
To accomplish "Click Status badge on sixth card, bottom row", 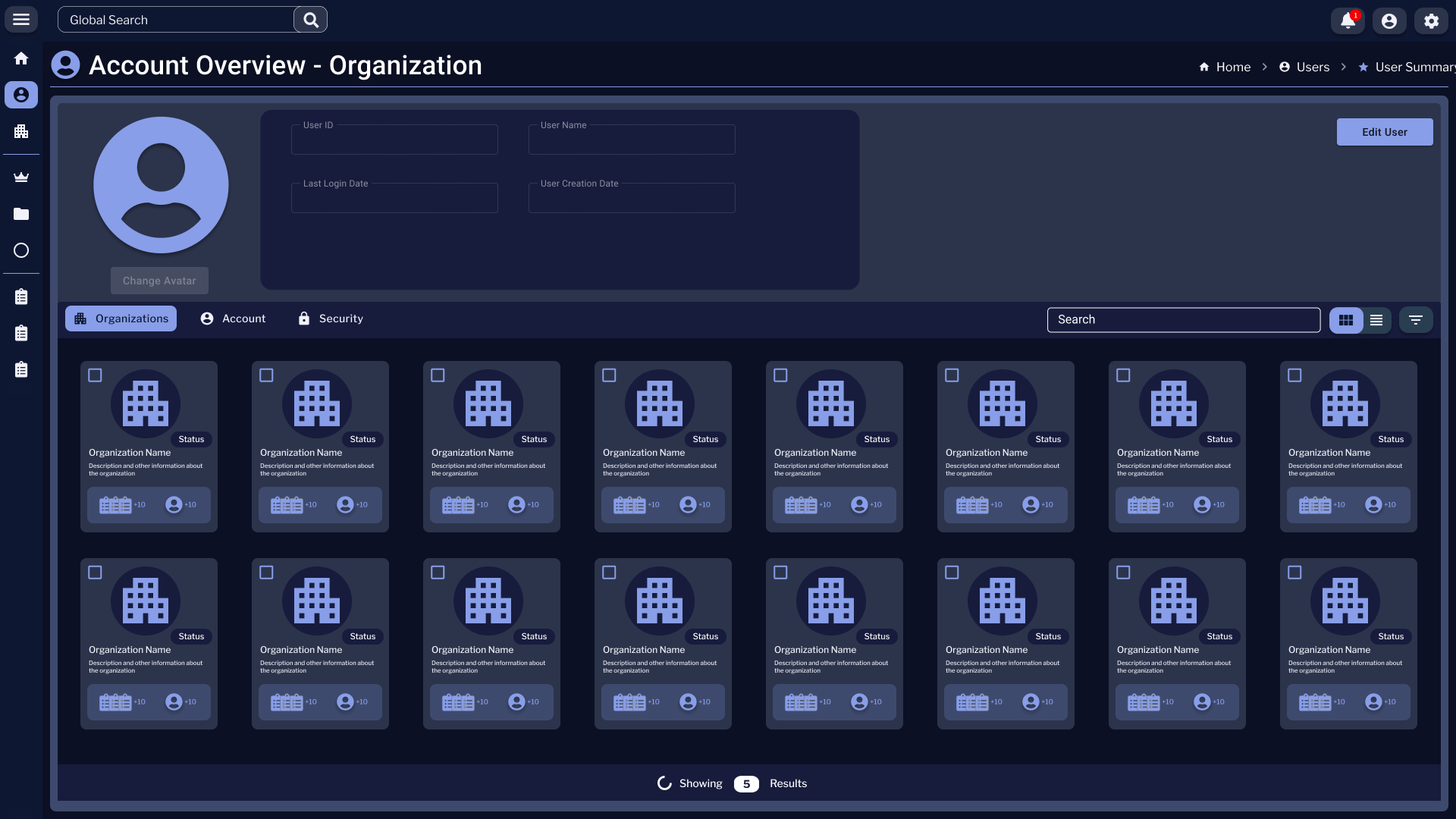I will coord(1048,636).
